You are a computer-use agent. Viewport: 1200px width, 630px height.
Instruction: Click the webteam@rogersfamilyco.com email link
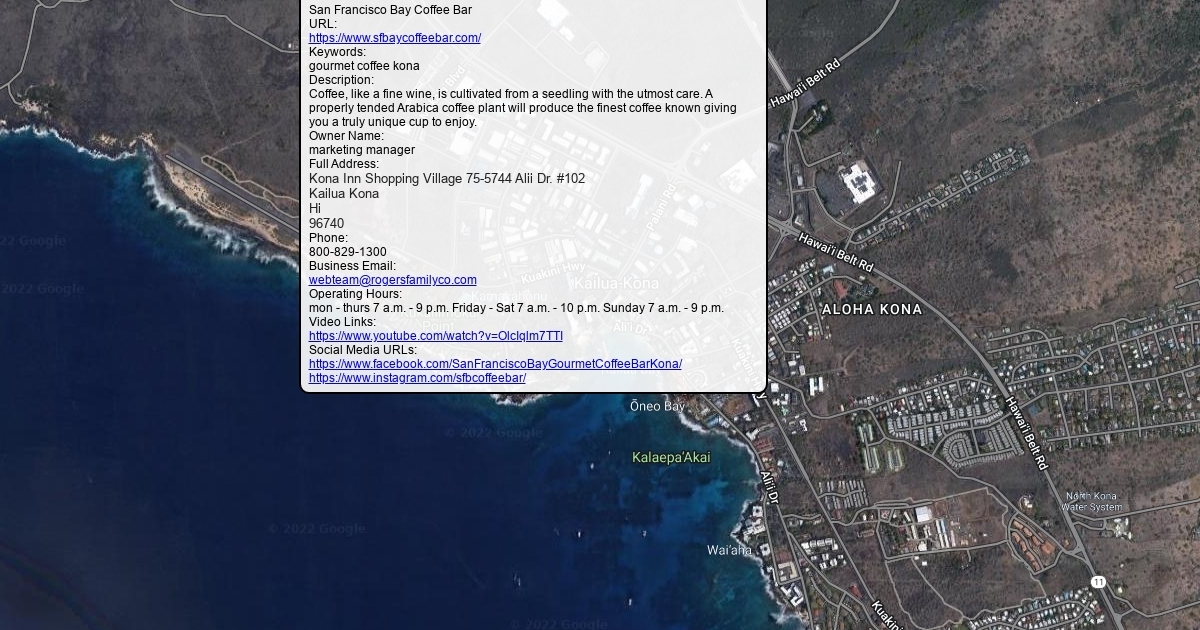tap(392, 280)
